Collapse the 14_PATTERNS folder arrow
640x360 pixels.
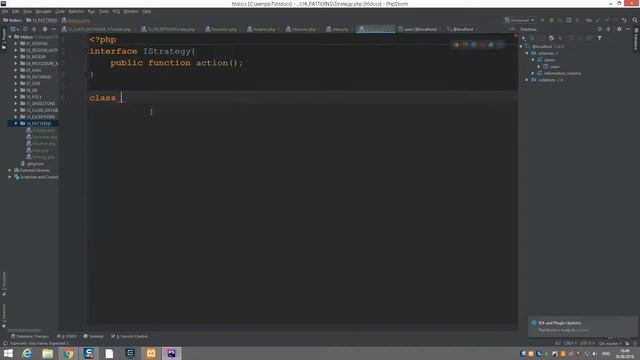click(x=16, y=123)
